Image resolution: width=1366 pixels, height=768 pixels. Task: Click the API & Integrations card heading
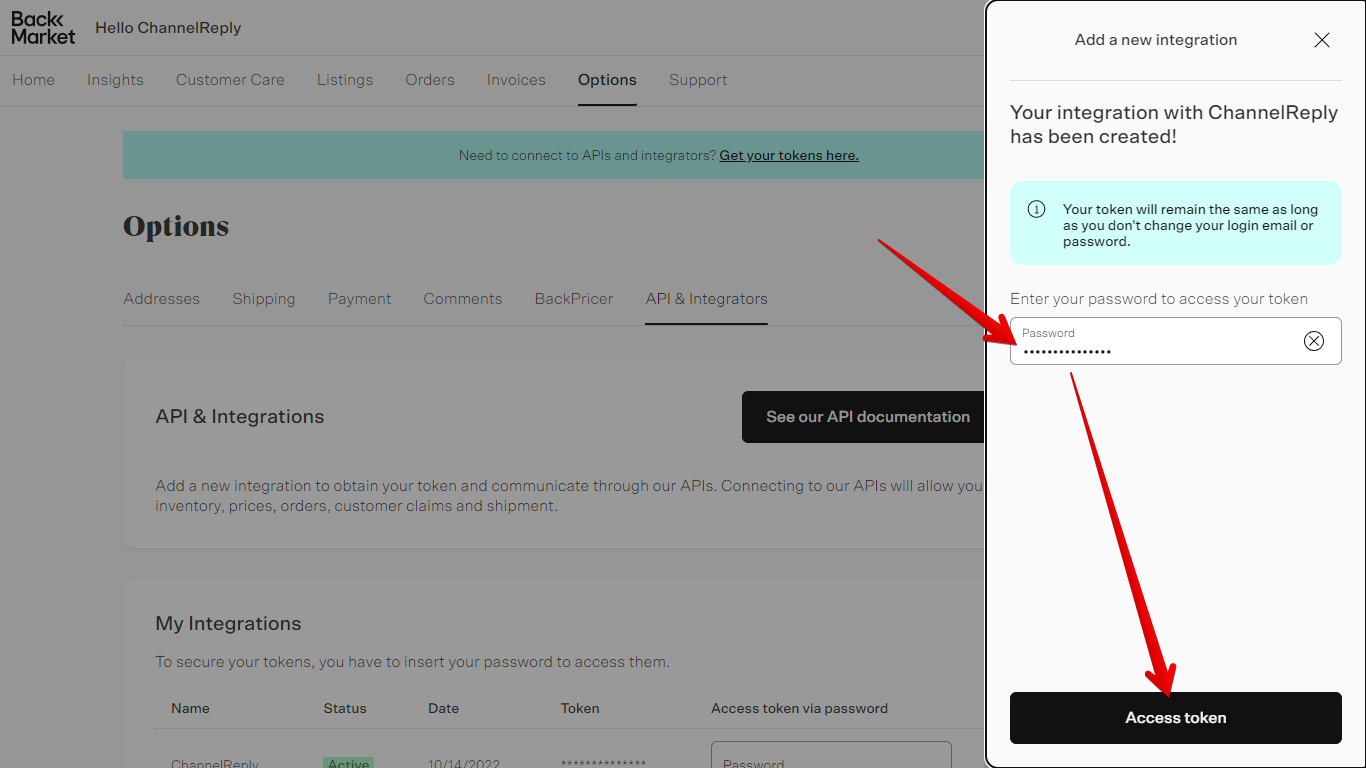[240, 417]
